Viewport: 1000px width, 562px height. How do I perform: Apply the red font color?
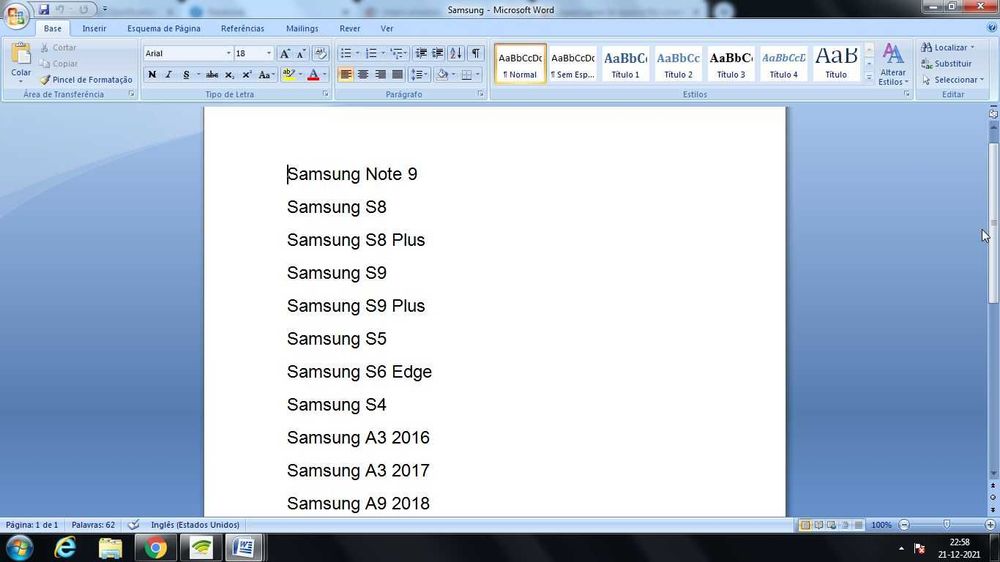coord(313,75)
